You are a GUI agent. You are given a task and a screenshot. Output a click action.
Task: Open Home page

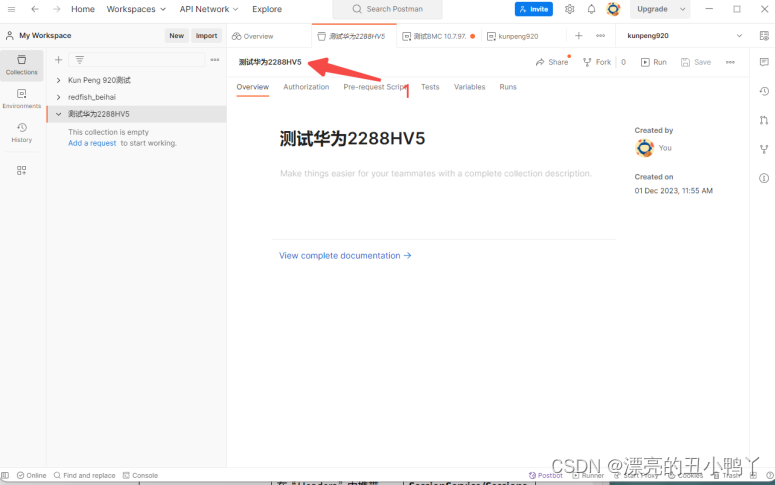pyautogui.click(x=83, y=9)
